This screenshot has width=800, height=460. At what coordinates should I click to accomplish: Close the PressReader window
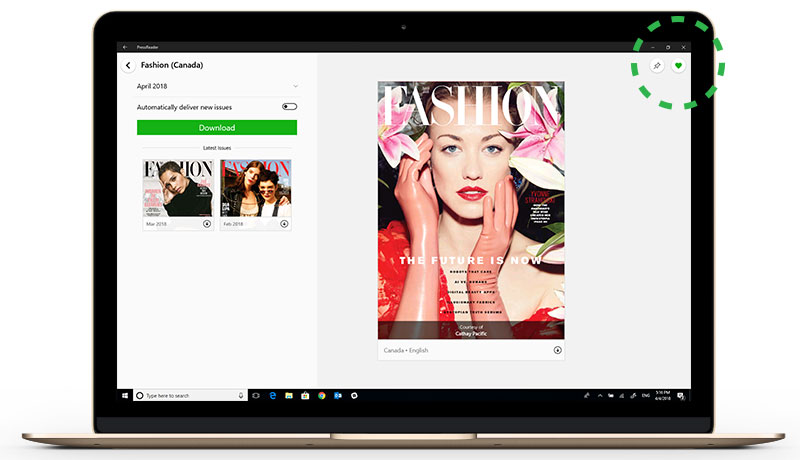point(684,47)
